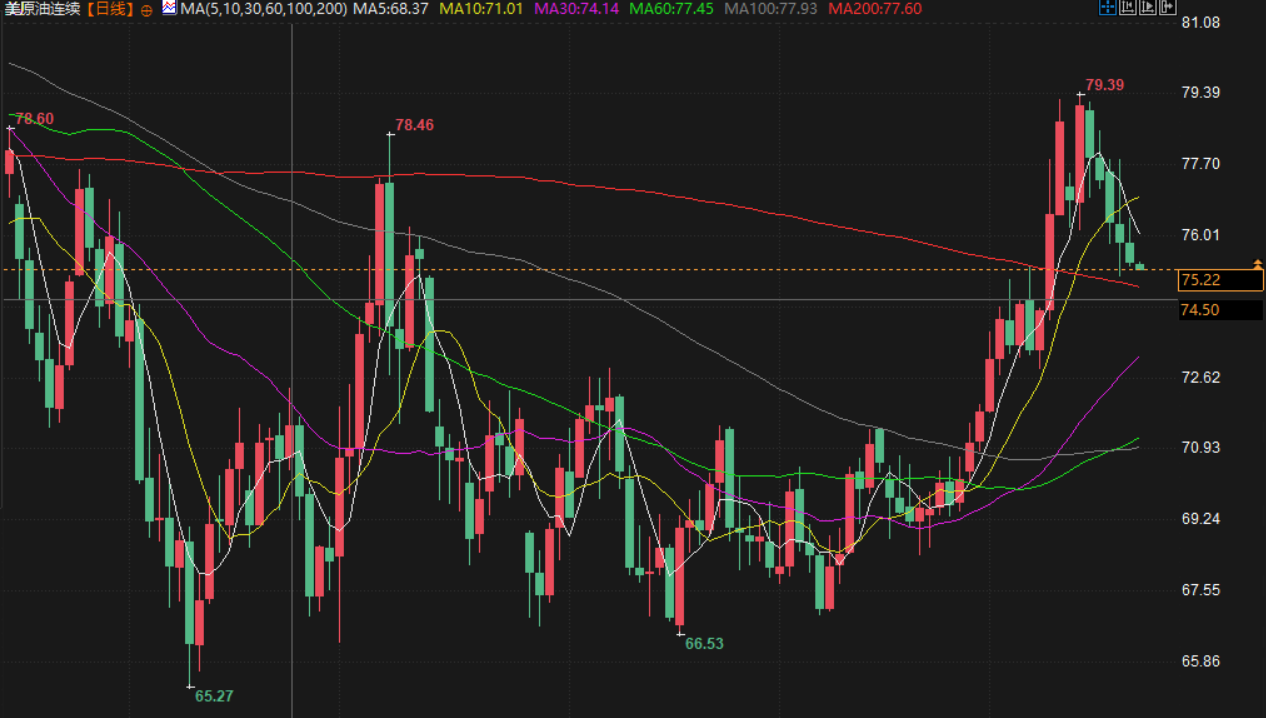Click the 78.60 high label at left

coord(35,119)
